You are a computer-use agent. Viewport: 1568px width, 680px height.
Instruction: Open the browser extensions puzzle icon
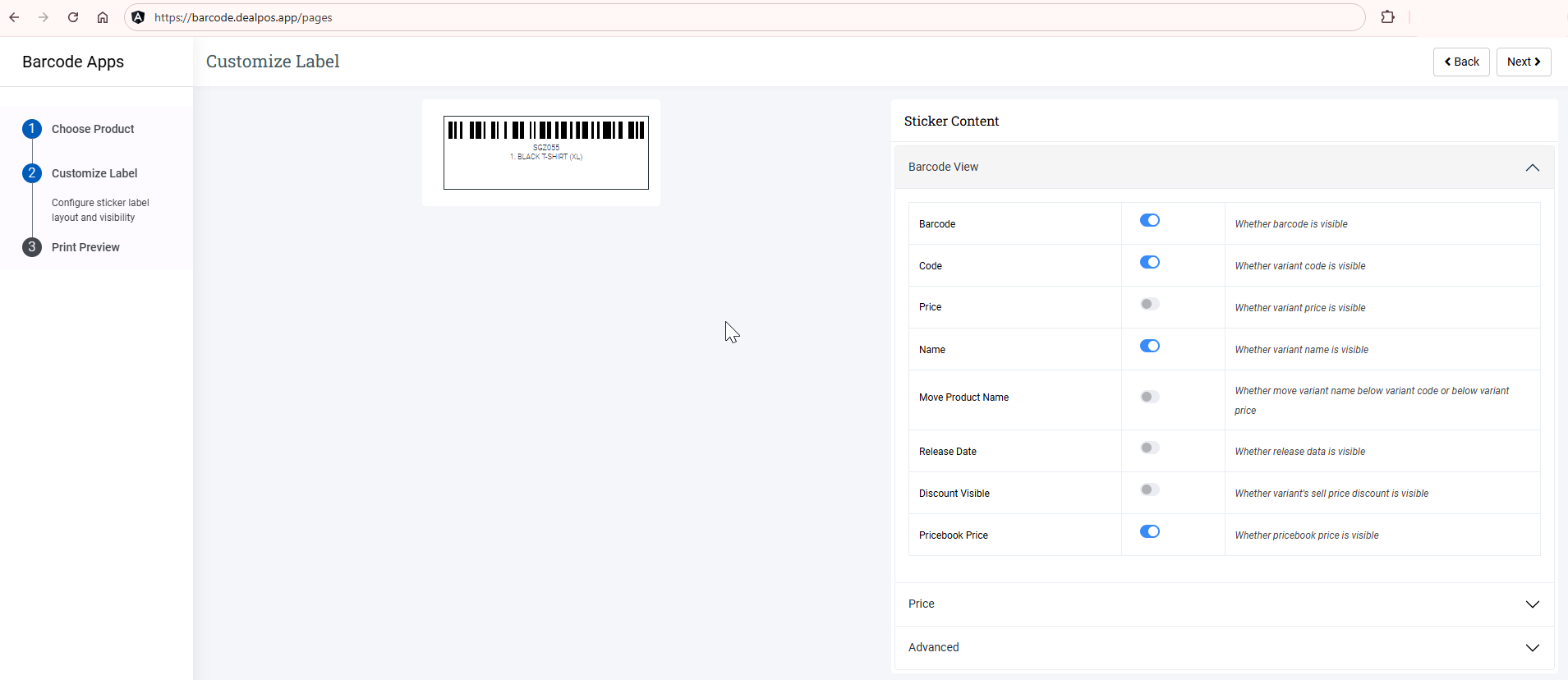point(1387,17)
